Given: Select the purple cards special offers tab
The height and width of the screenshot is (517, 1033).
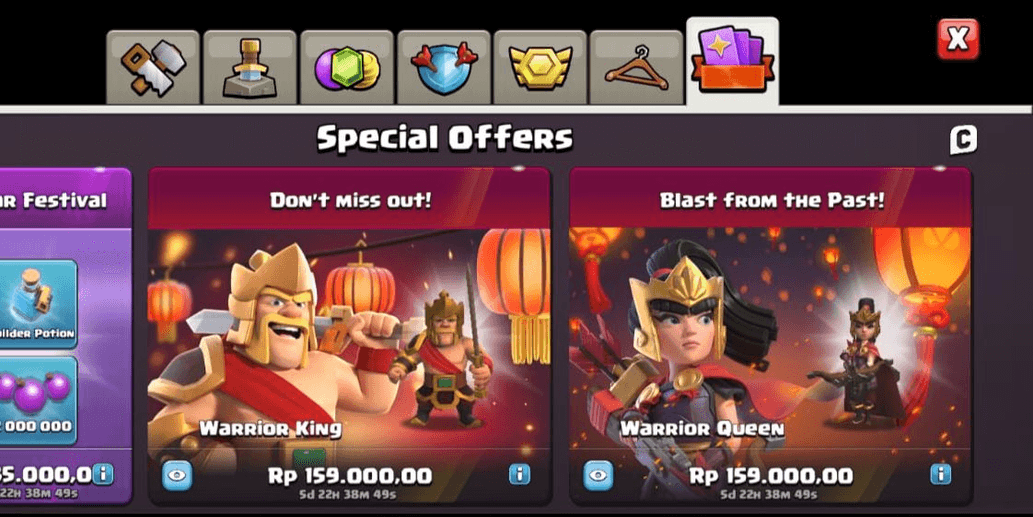Looking at the screenshot, I should pyautogui.click(x=733, y=62).
